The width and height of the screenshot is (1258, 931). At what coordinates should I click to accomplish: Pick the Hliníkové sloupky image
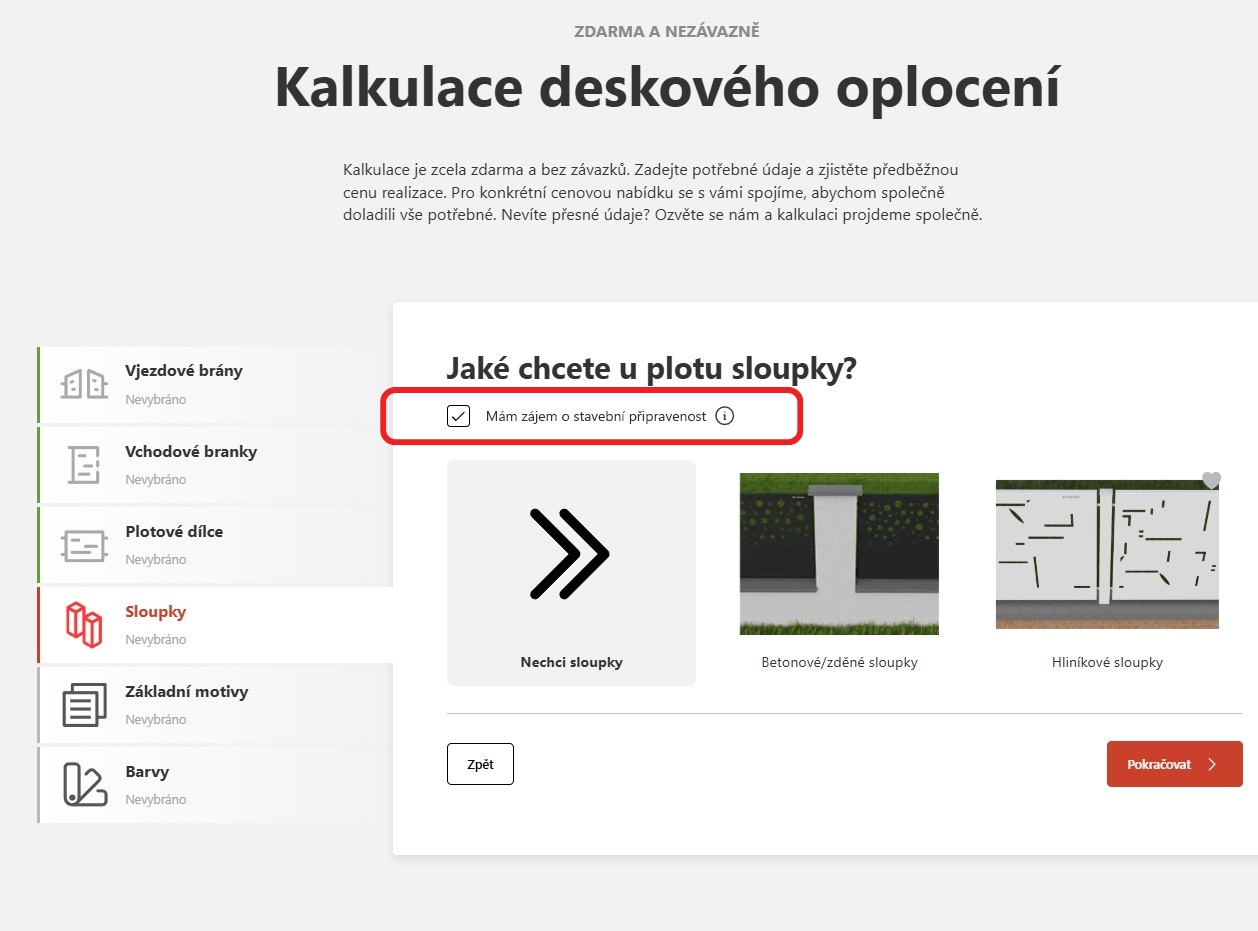1107,554
